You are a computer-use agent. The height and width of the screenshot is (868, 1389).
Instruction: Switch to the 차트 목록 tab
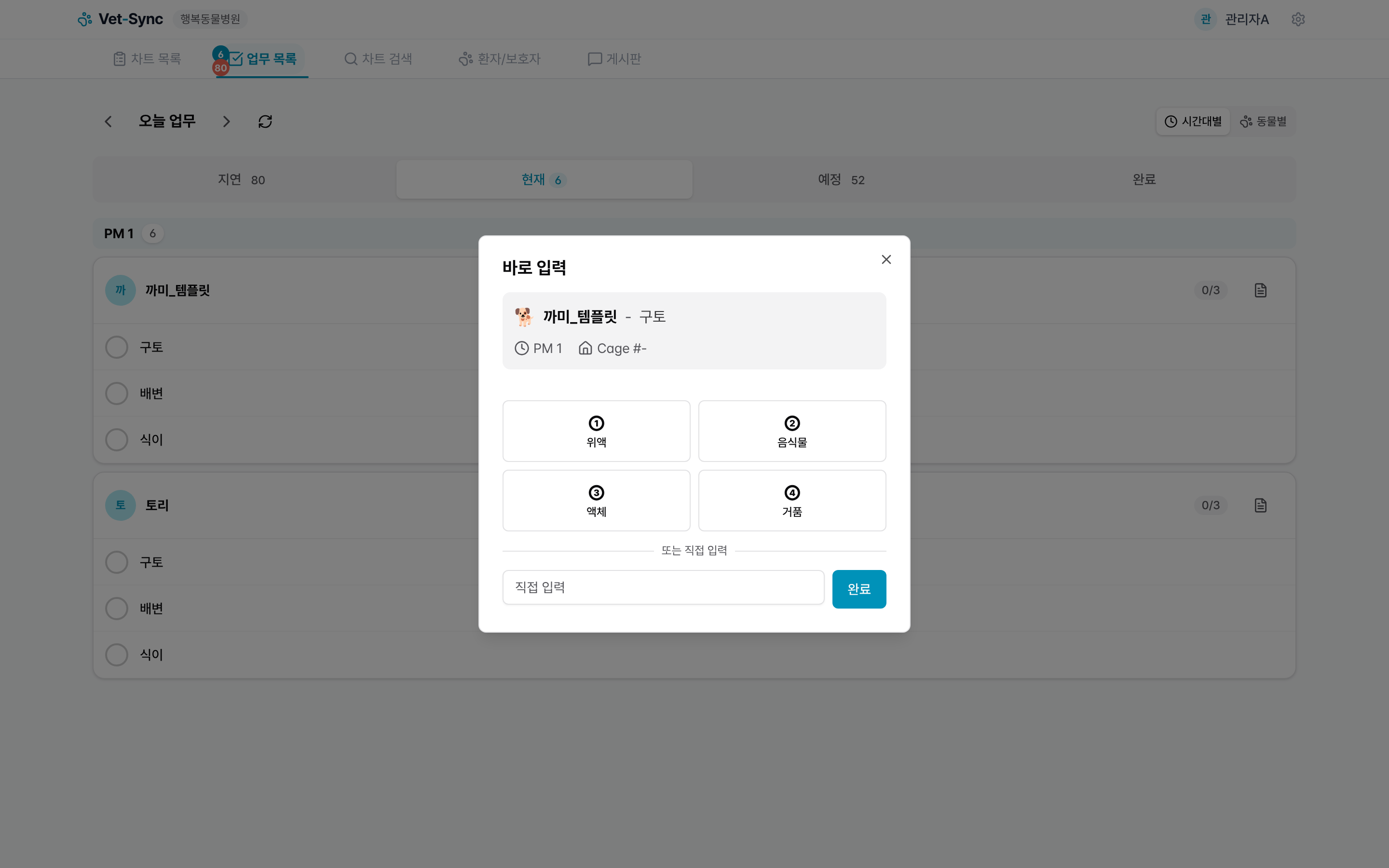147,58
